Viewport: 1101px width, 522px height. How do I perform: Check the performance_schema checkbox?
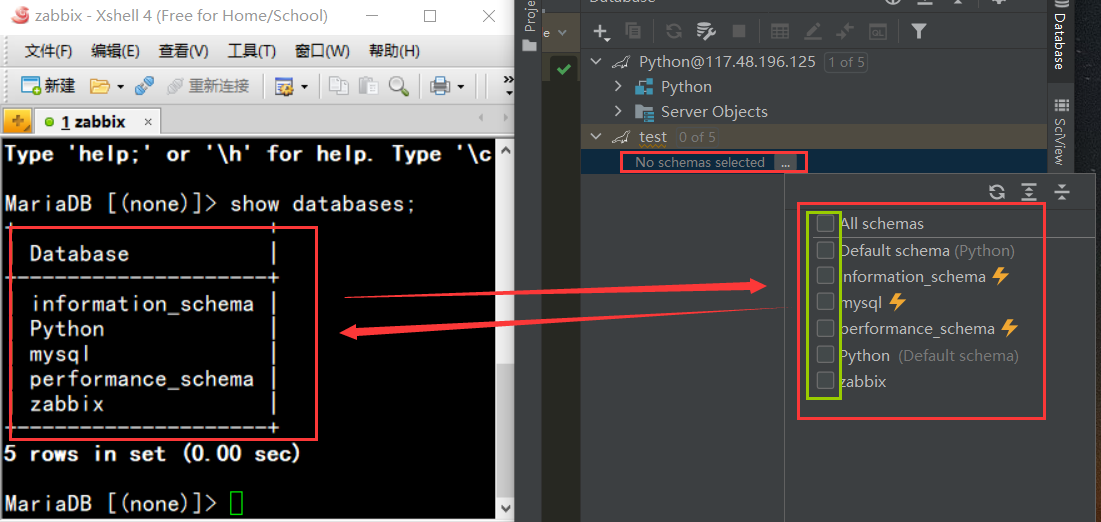(x=826, y=328)
